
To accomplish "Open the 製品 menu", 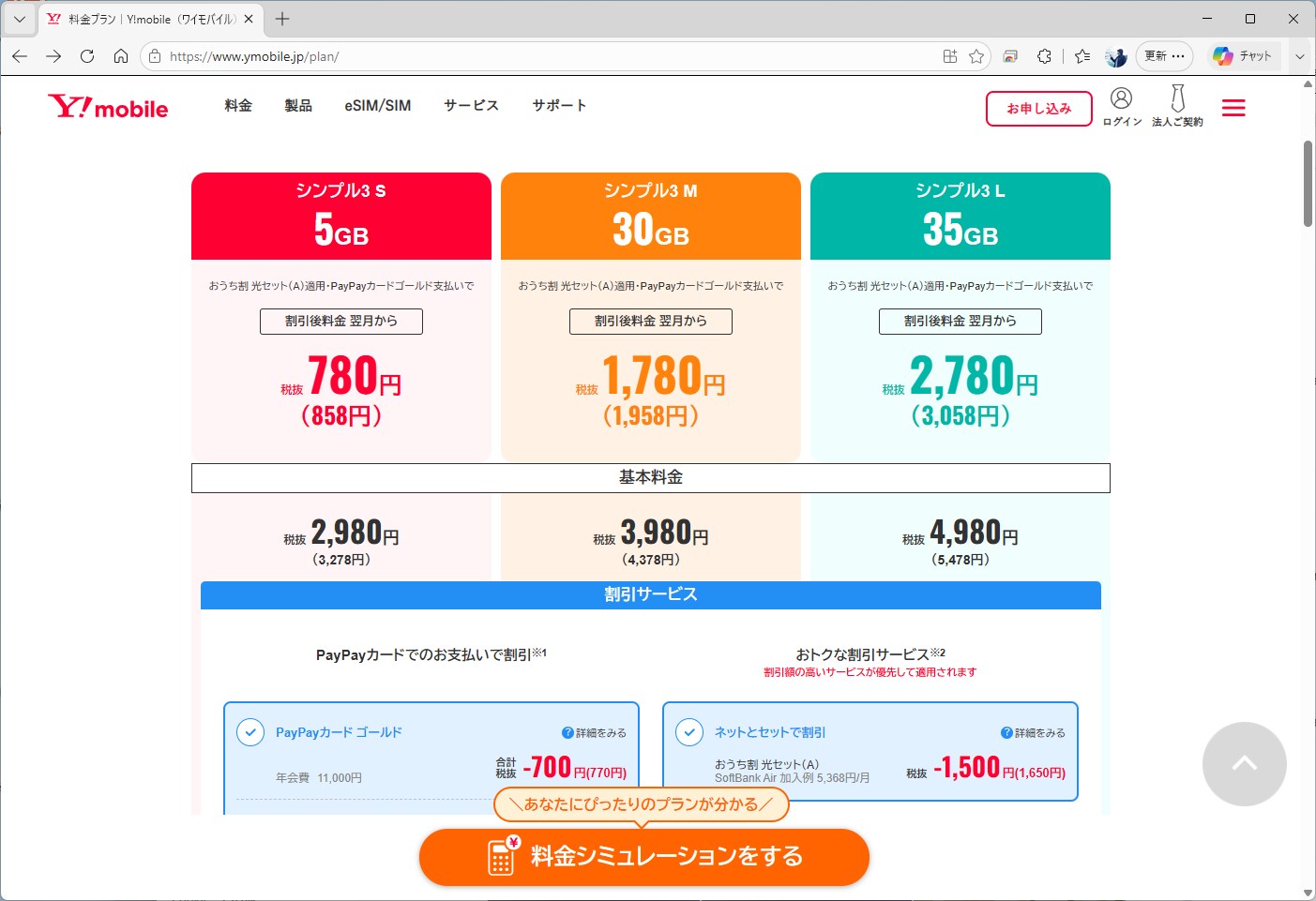I will 298,105.
